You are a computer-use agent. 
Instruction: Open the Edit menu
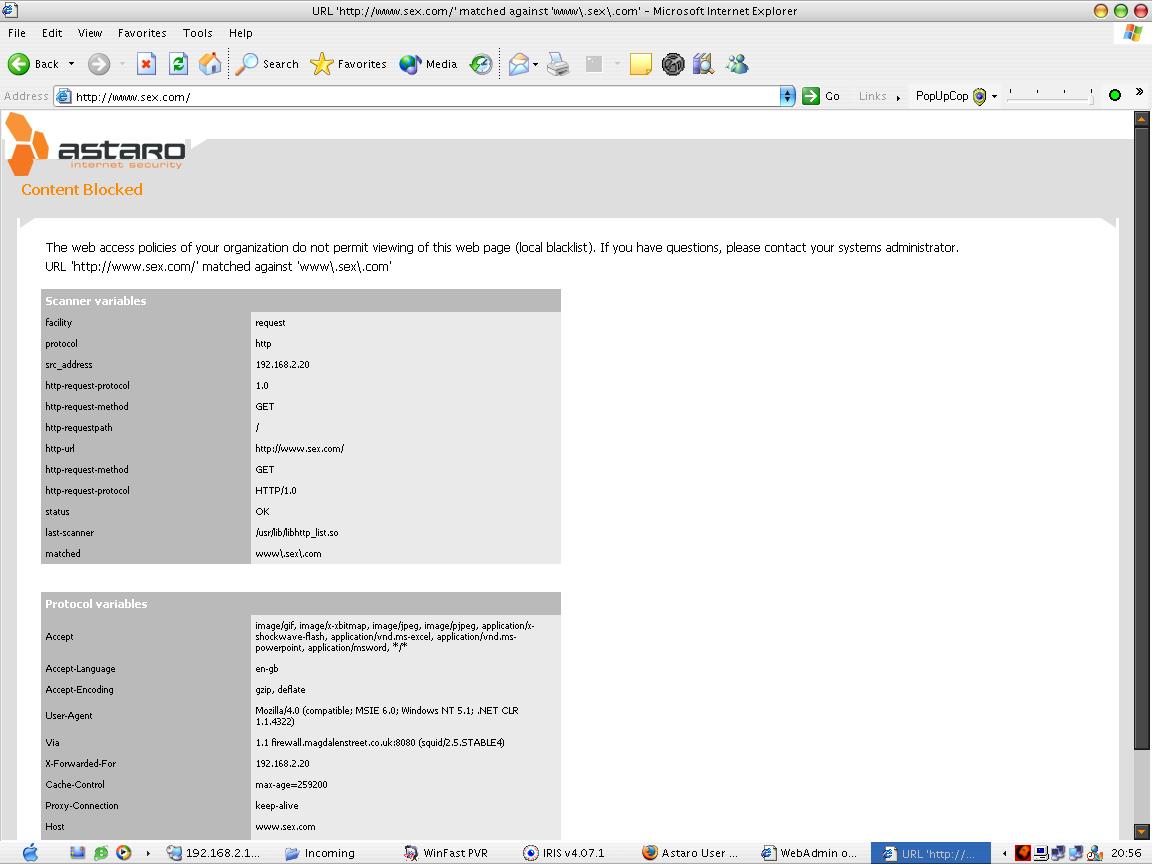click(51, 33)
